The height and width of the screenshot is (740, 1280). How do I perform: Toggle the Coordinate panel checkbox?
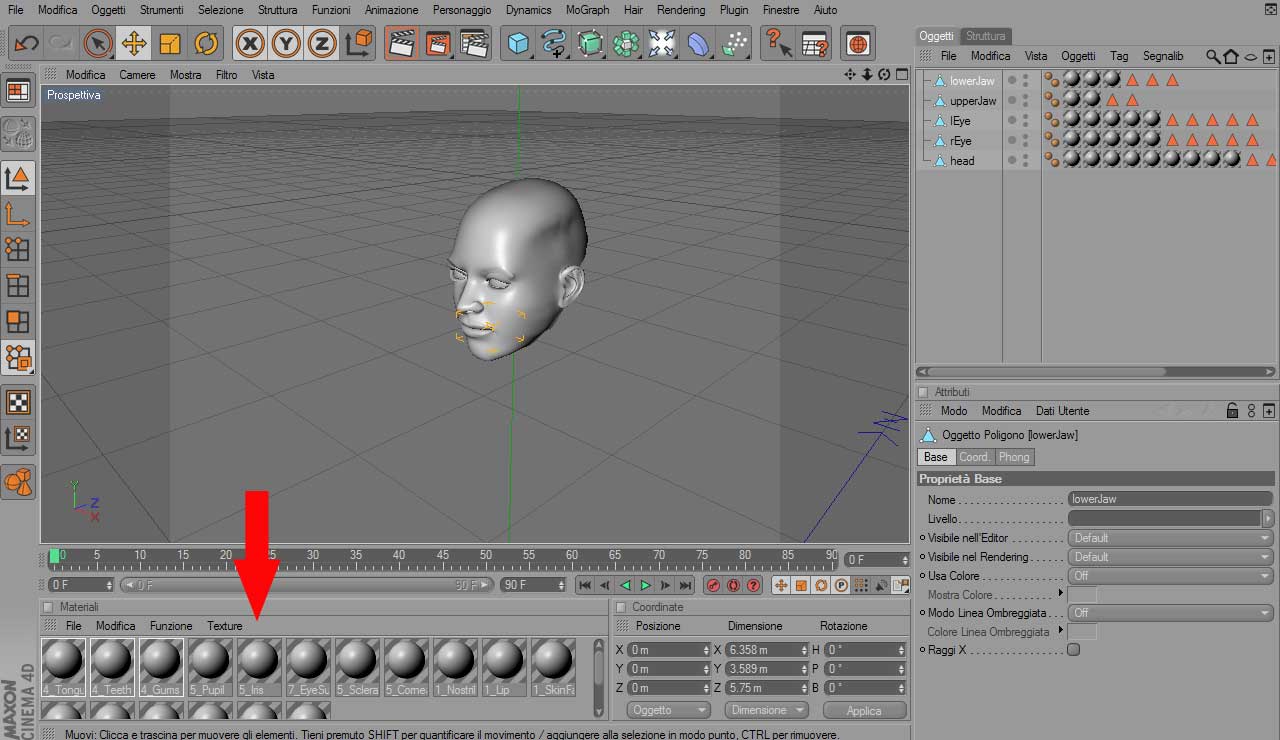coord(620,607)
